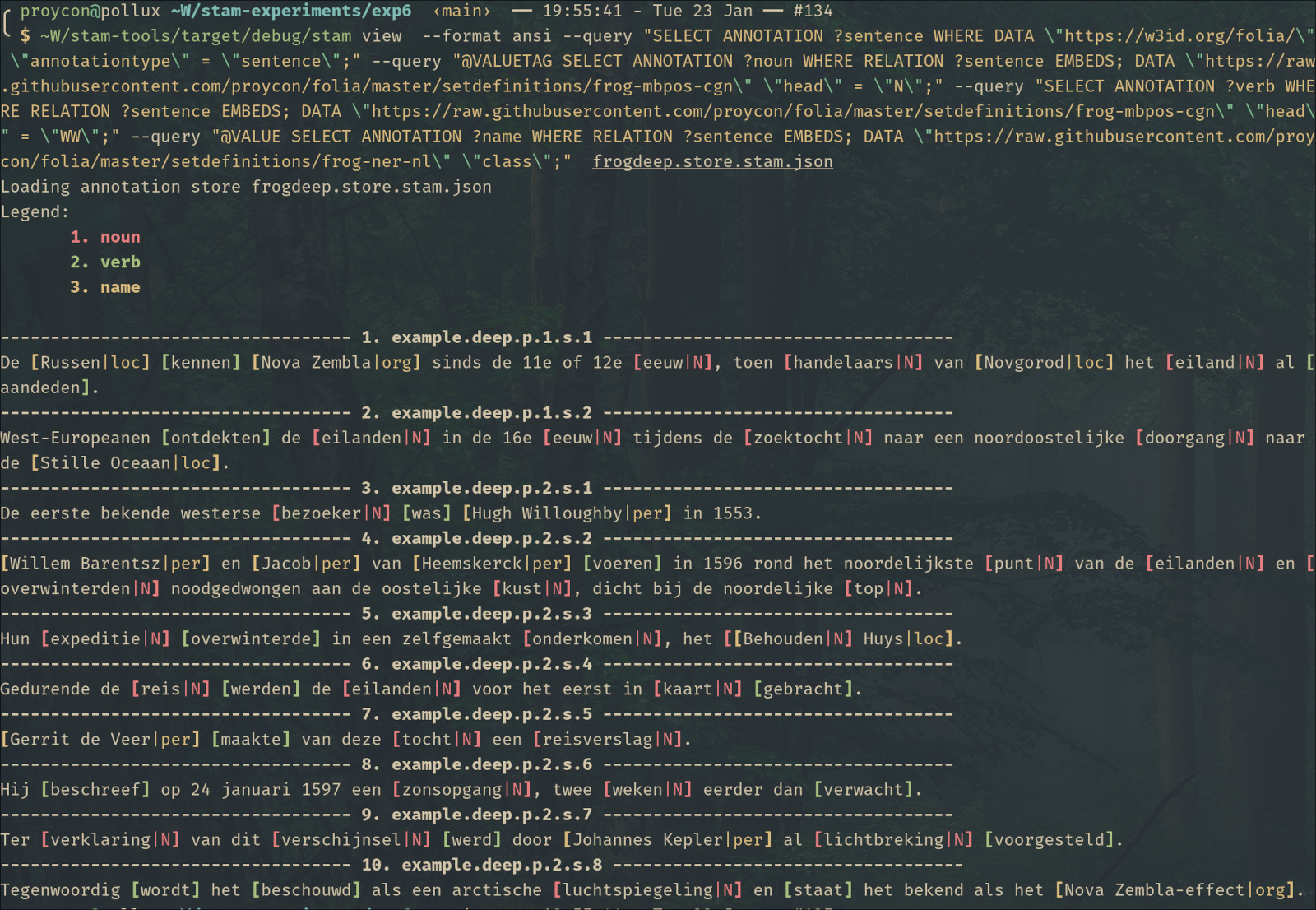Click the '[Novgorod|loc]' annotation
1316x910 pixels.
pyautogui.click(x=1045, y=362)
